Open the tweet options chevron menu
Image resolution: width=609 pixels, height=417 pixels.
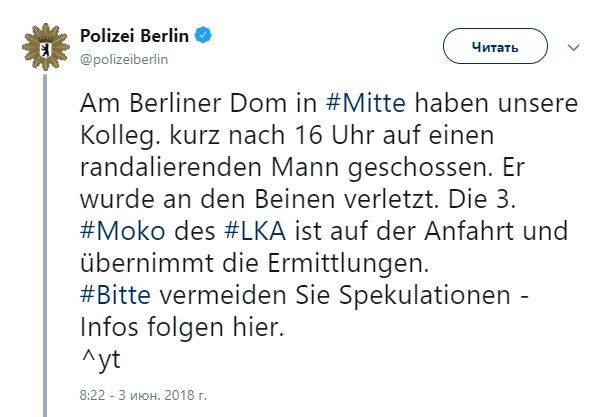[575, 46]
